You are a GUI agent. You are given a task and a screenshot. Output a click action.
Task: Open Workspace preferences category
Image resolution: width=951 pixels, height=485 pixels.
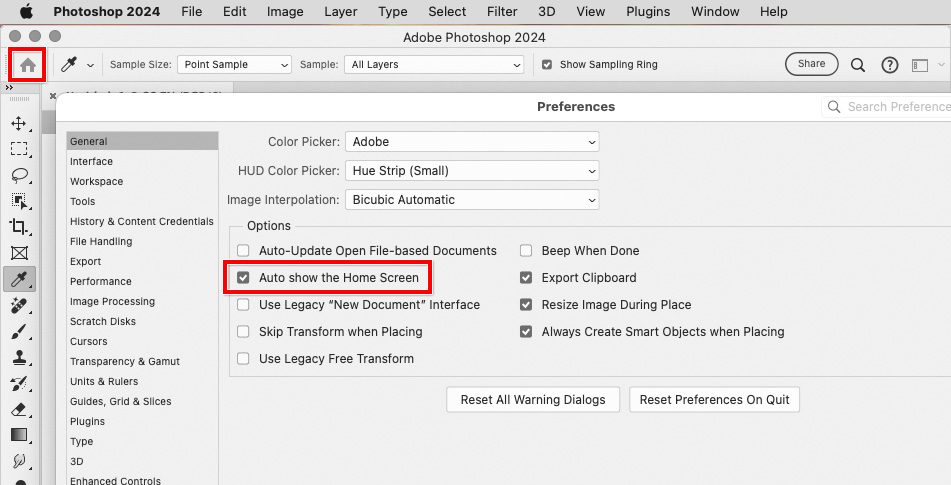[96, 181]
